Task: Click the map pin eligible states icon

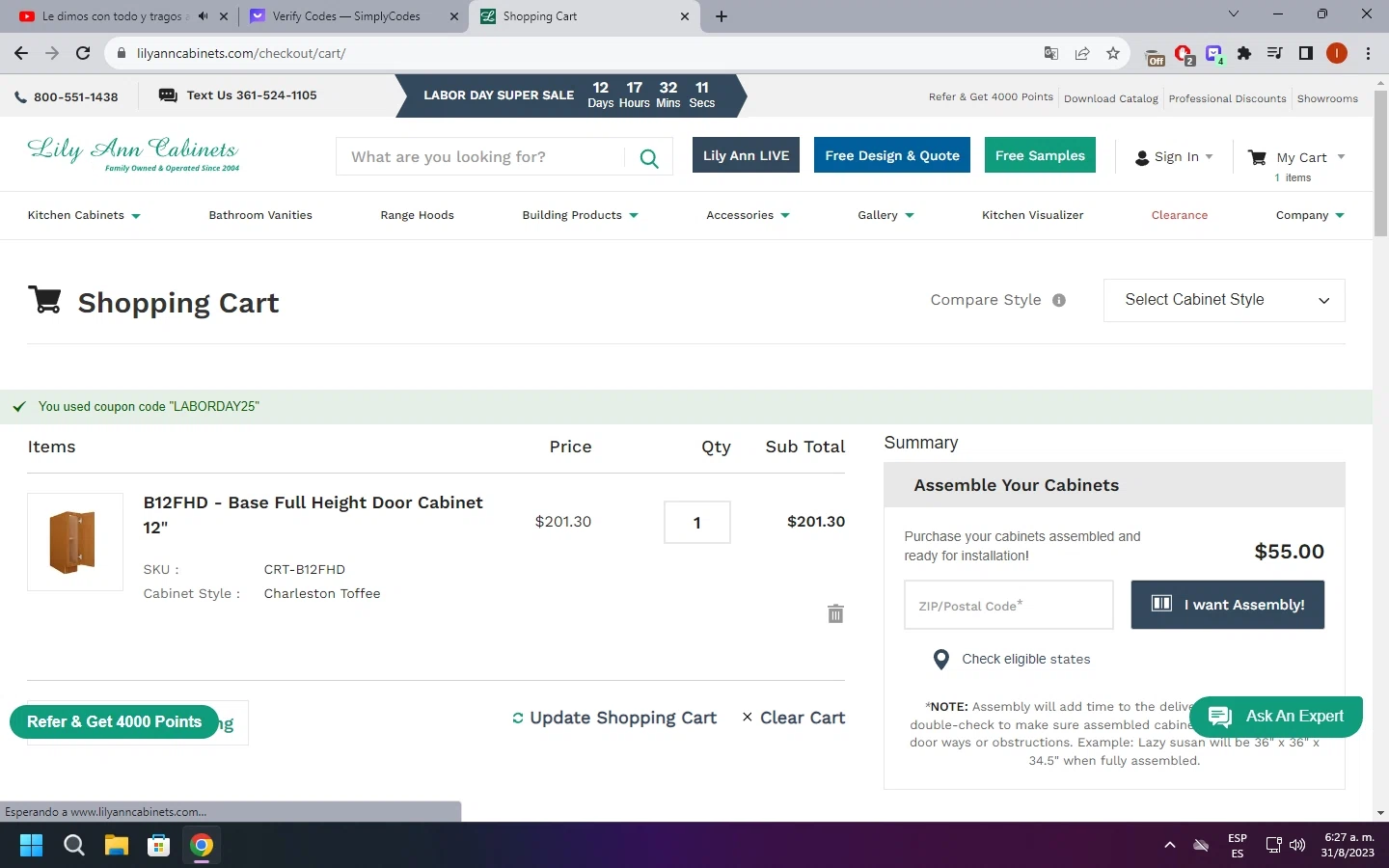Action: [941, 660]
